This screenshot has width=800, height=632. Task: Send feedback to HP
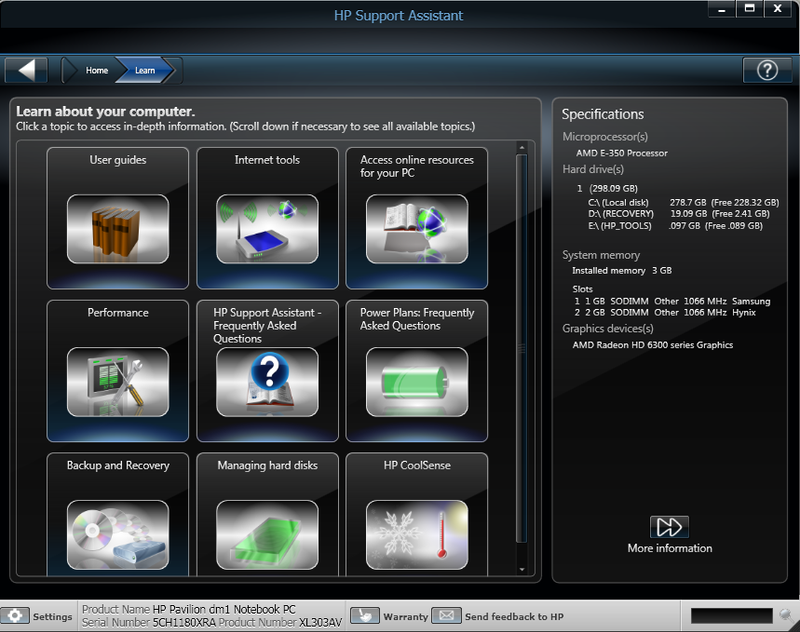pos(501,616)
